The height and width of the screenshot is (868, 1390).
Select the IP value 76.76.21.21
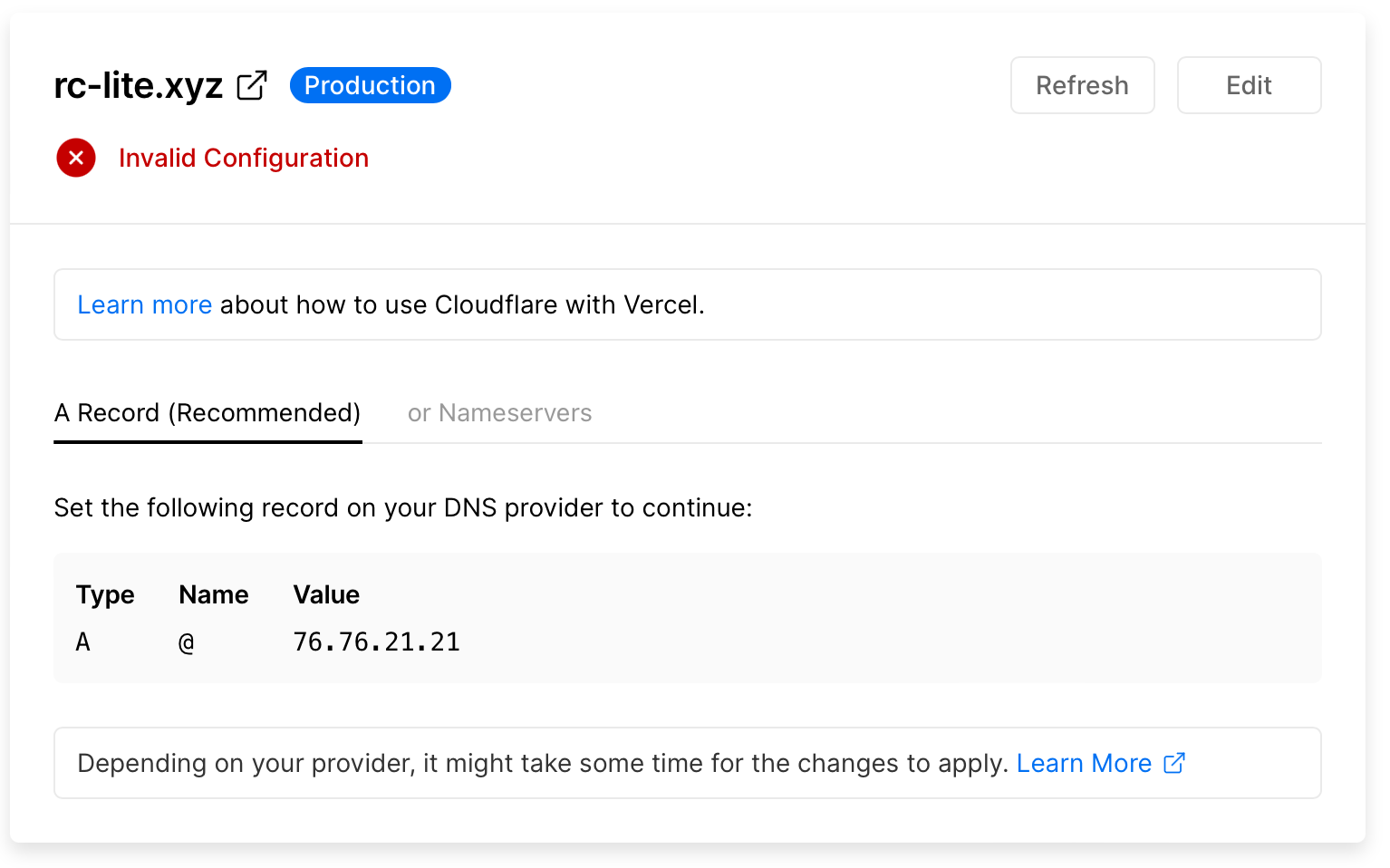coord(376,641)
